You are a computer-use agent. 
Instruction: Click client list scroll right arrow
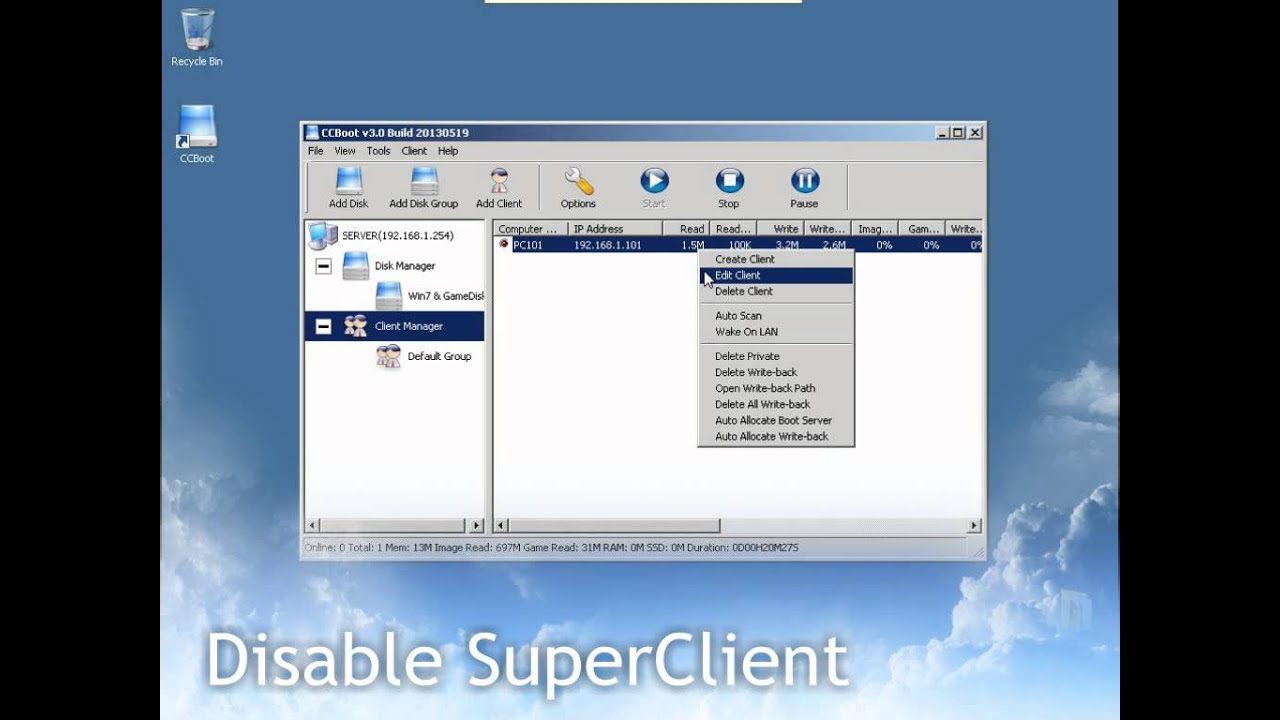tap(974, 525)
